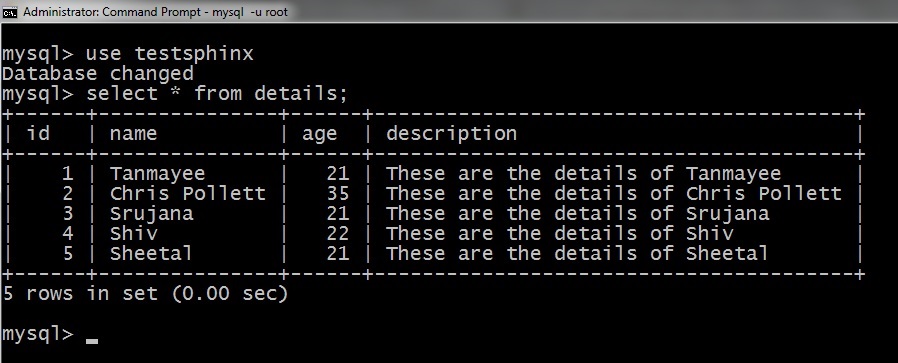Click the name cell 'Shiv'
The height and width of the screenshot is (363, 898).
click(x=133, y=234)
